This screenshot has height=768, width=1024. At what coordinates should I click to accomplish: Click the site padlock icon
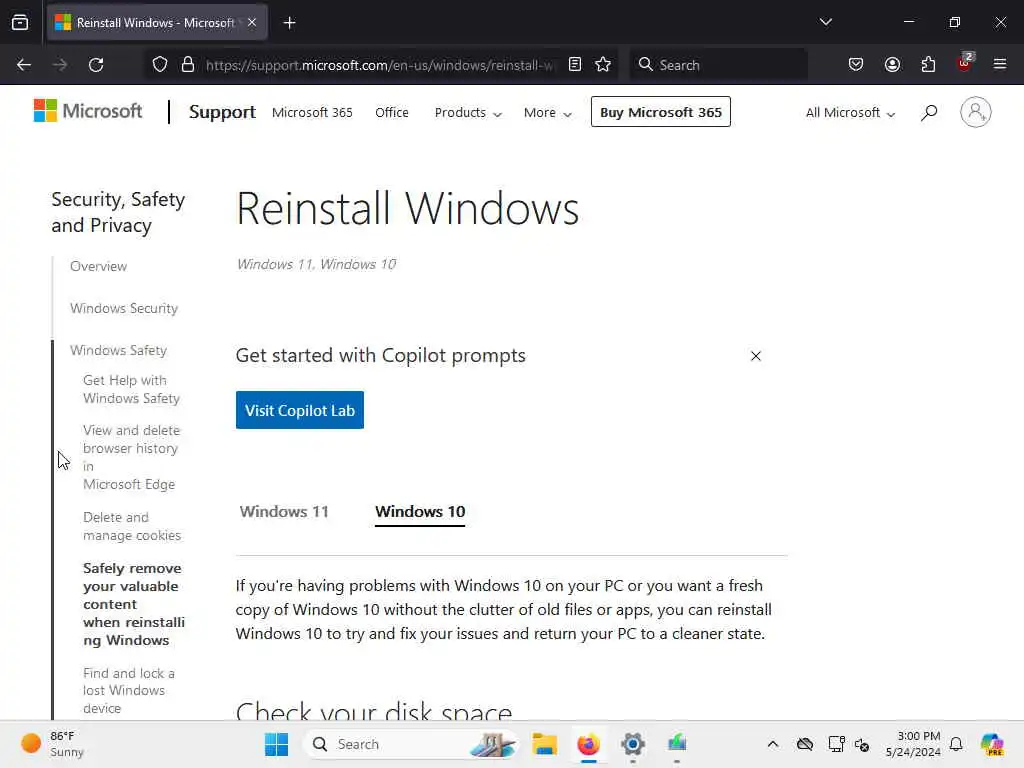tap(188, 65)
